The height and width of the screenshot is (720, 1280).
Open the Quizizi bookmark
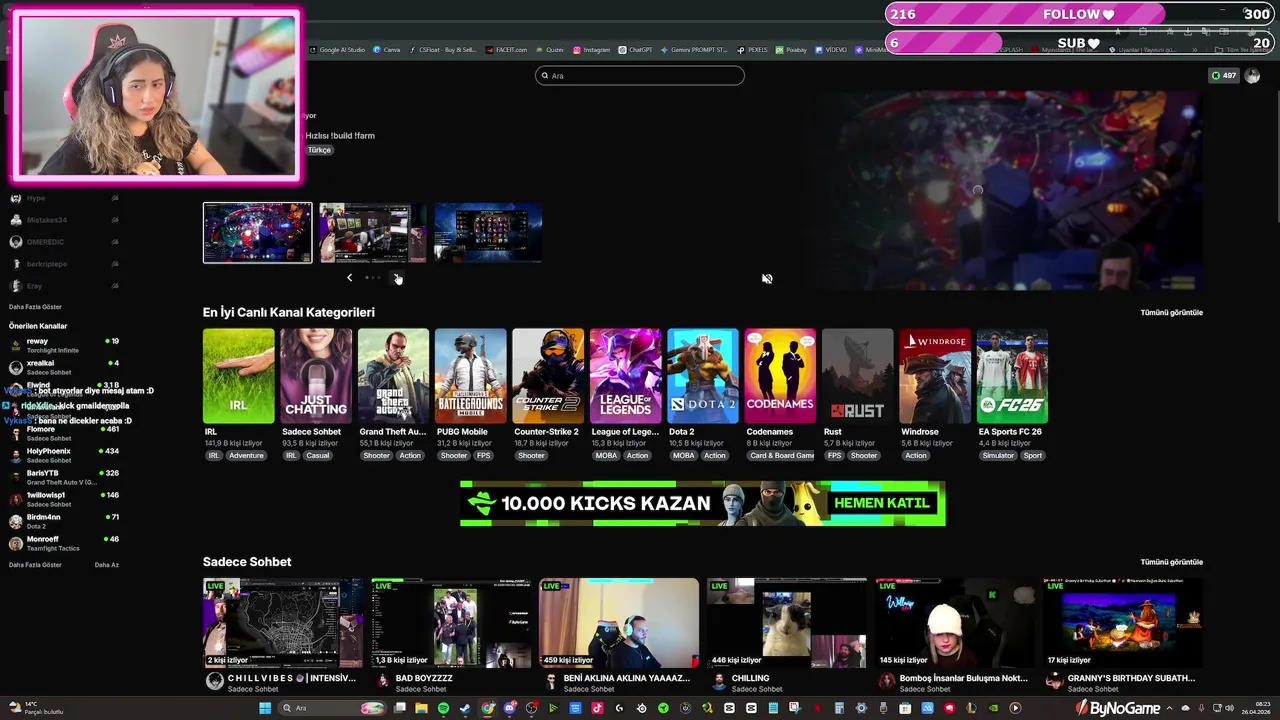pos(550,49)
